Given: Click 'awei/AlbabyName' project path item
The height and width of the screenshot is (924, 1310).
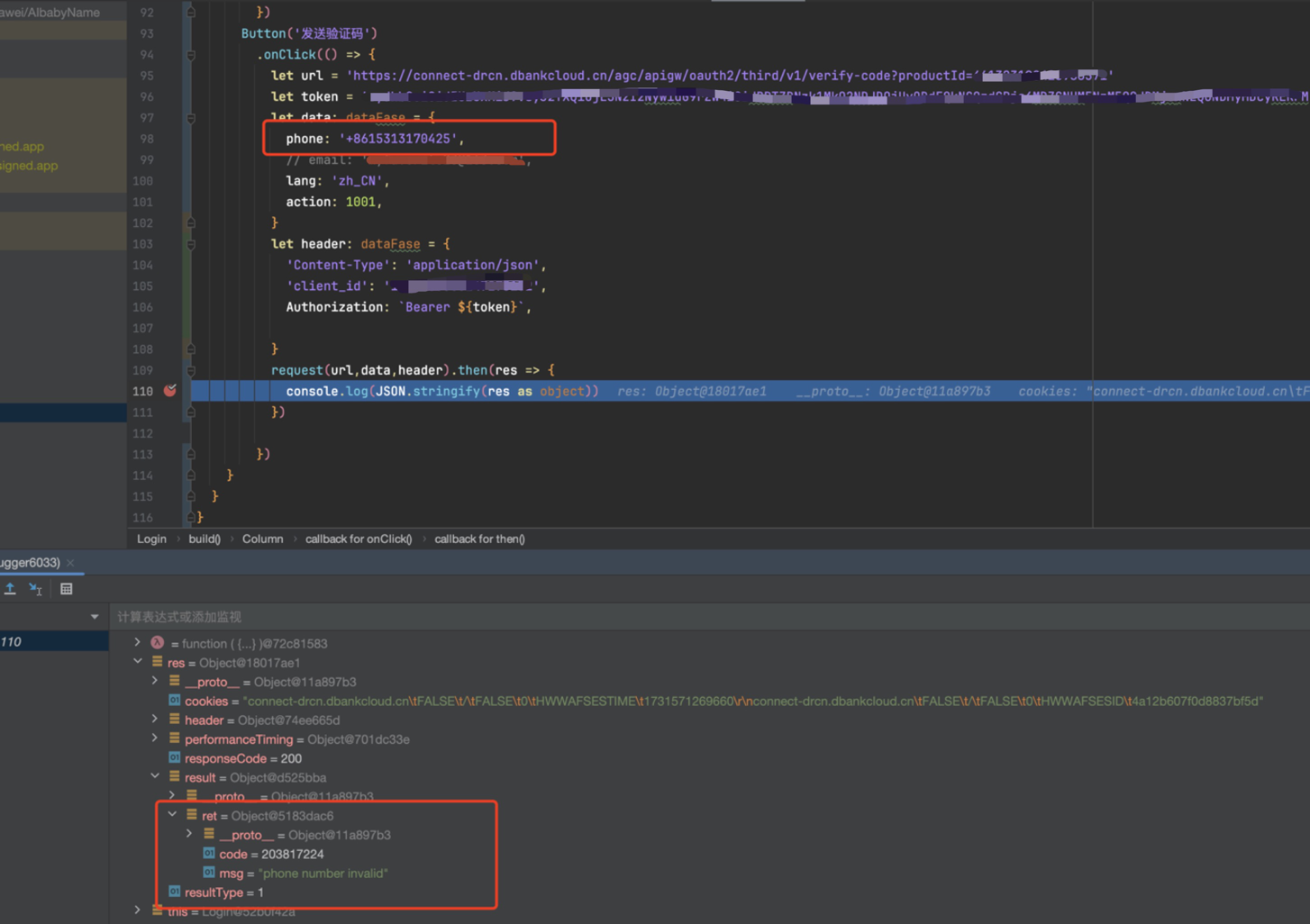Looking at the screenshot, I should coord(50,13).
